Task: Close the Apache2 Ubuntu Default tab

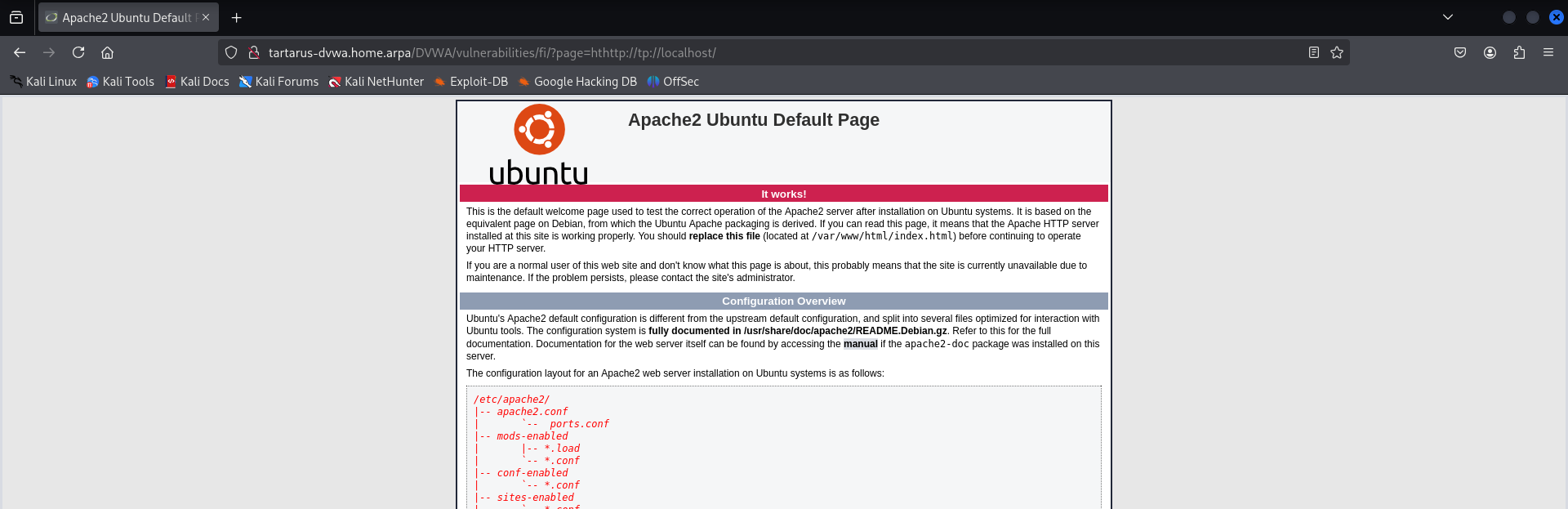Action: [x=206, y=17]
